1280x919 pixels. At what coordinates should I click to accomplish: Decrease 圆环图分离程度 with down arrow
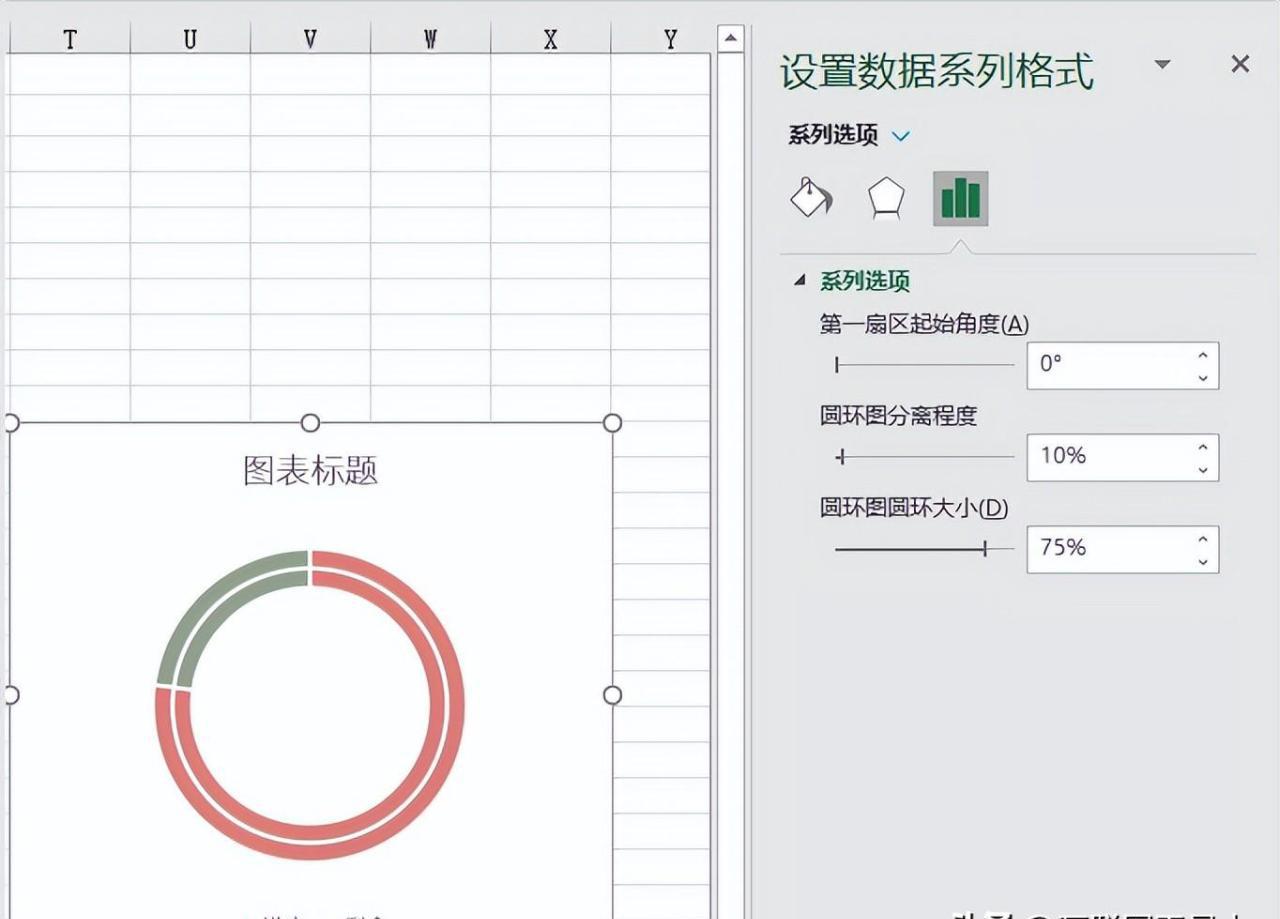(1203, 469)
